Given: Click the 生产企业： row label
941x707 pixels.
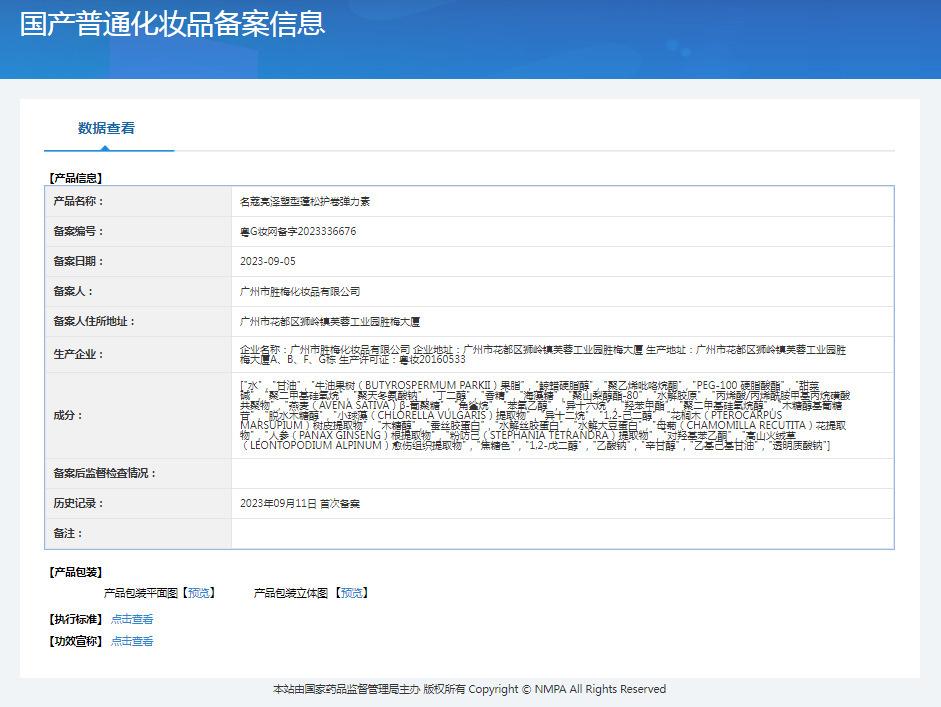Looking at the screenshot, I should click(79, 354).
